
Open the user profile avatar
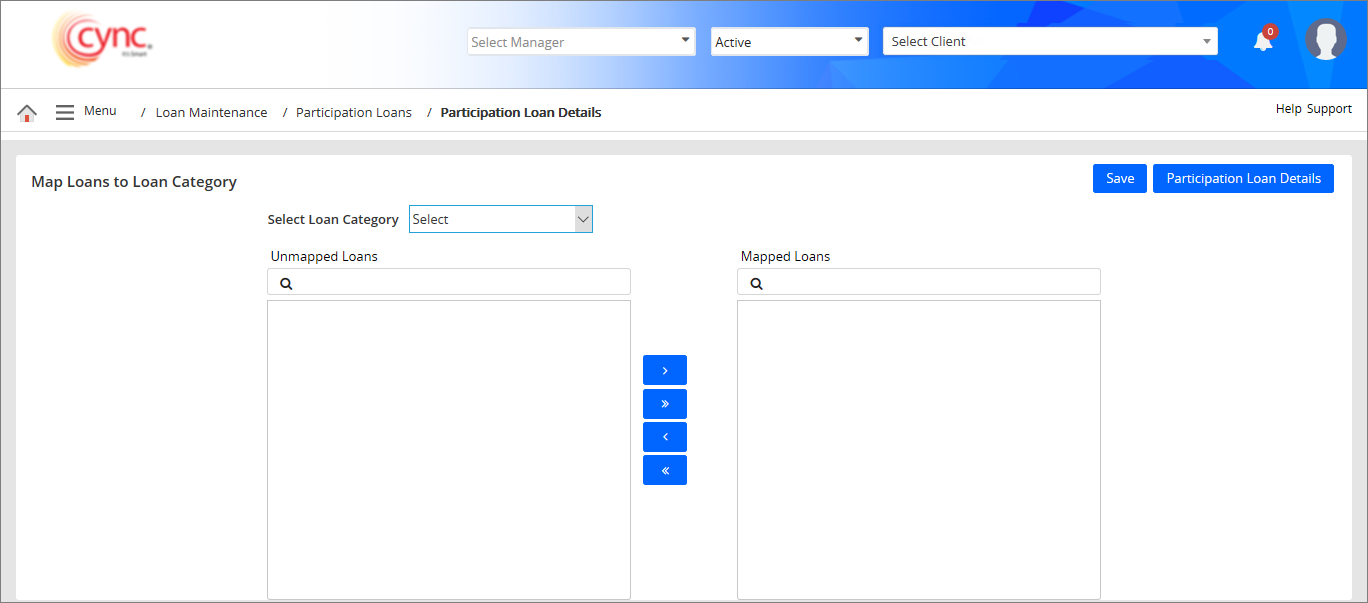pyautogui.click(x=1325, y=40)
